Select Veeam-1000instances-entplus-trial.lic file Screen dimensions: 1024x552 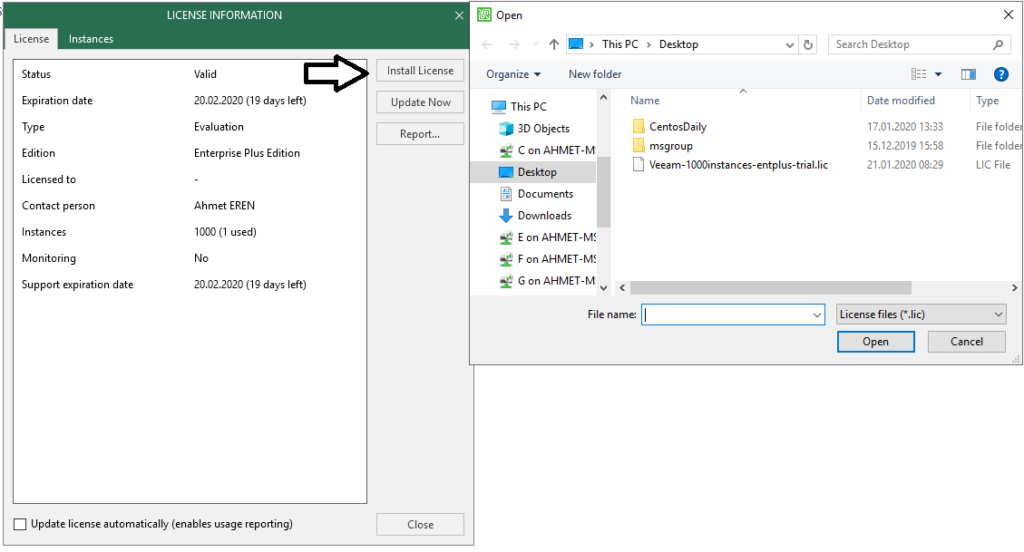[739, 165]
